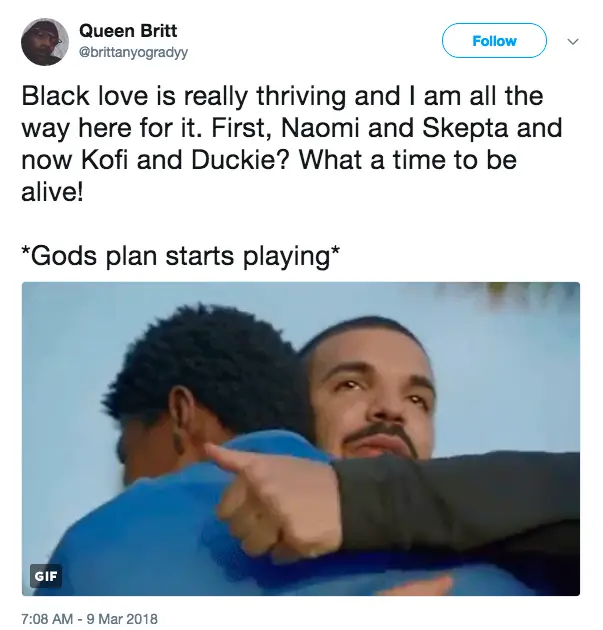Image resolution: width=603 pixels, height=630 pixels.
Task: Open Queen Britt's profile avatar
Action: point(45,42)
